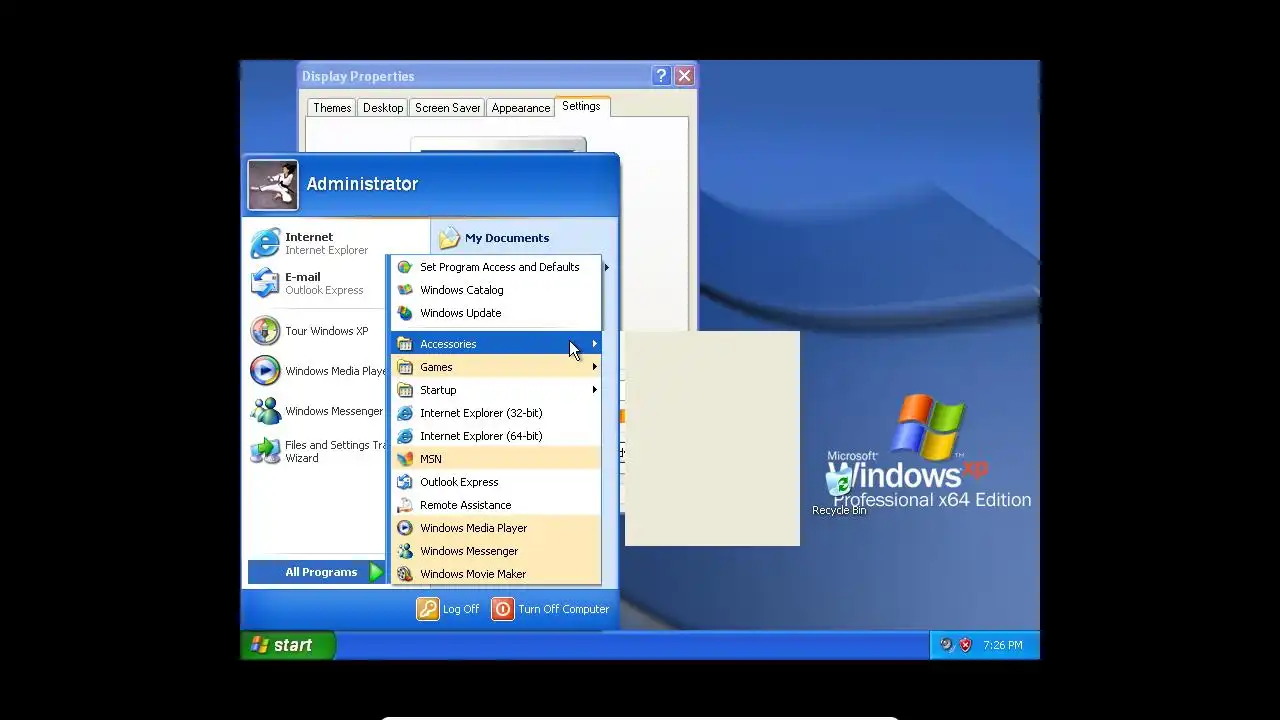
Task: Click the Windows Update icon
Action: (405, 313)
